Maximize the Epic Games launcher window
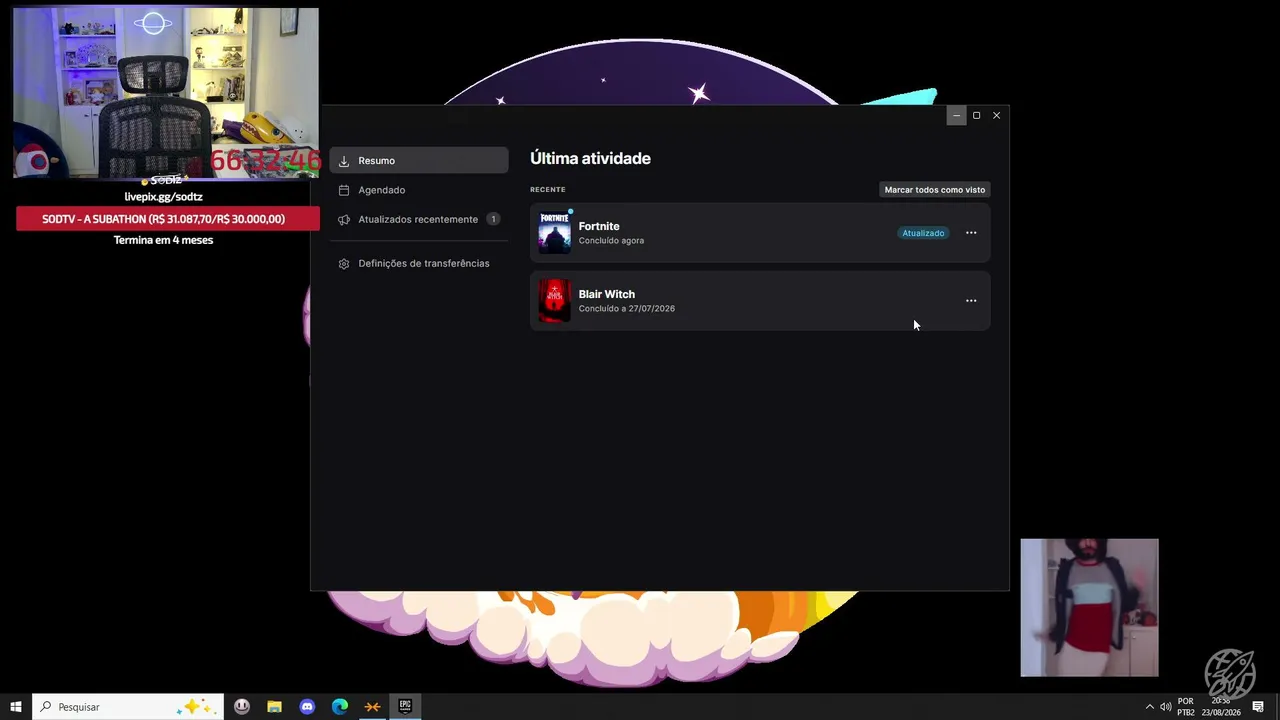This screenshot has height=720, width=1280. [977, 115]
